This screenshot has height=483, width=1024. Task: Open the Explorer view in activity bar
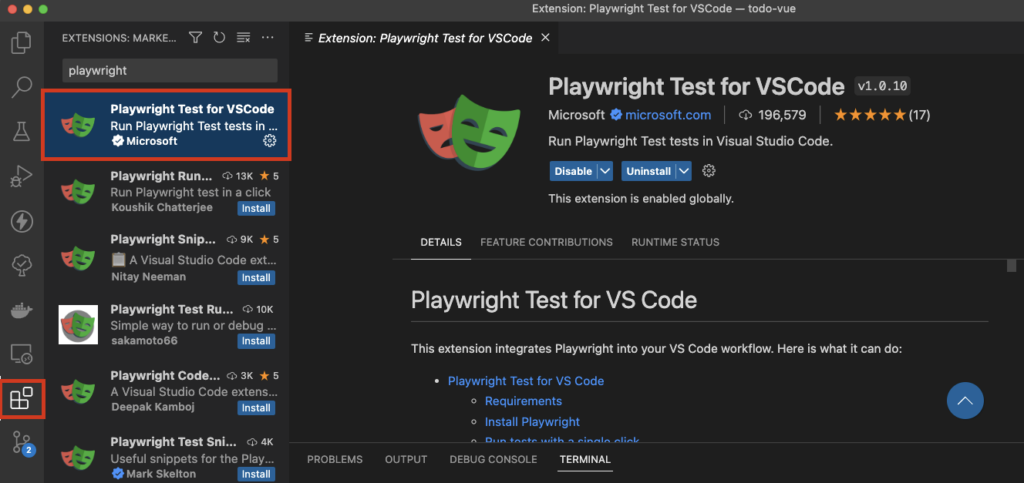(22, 42)
